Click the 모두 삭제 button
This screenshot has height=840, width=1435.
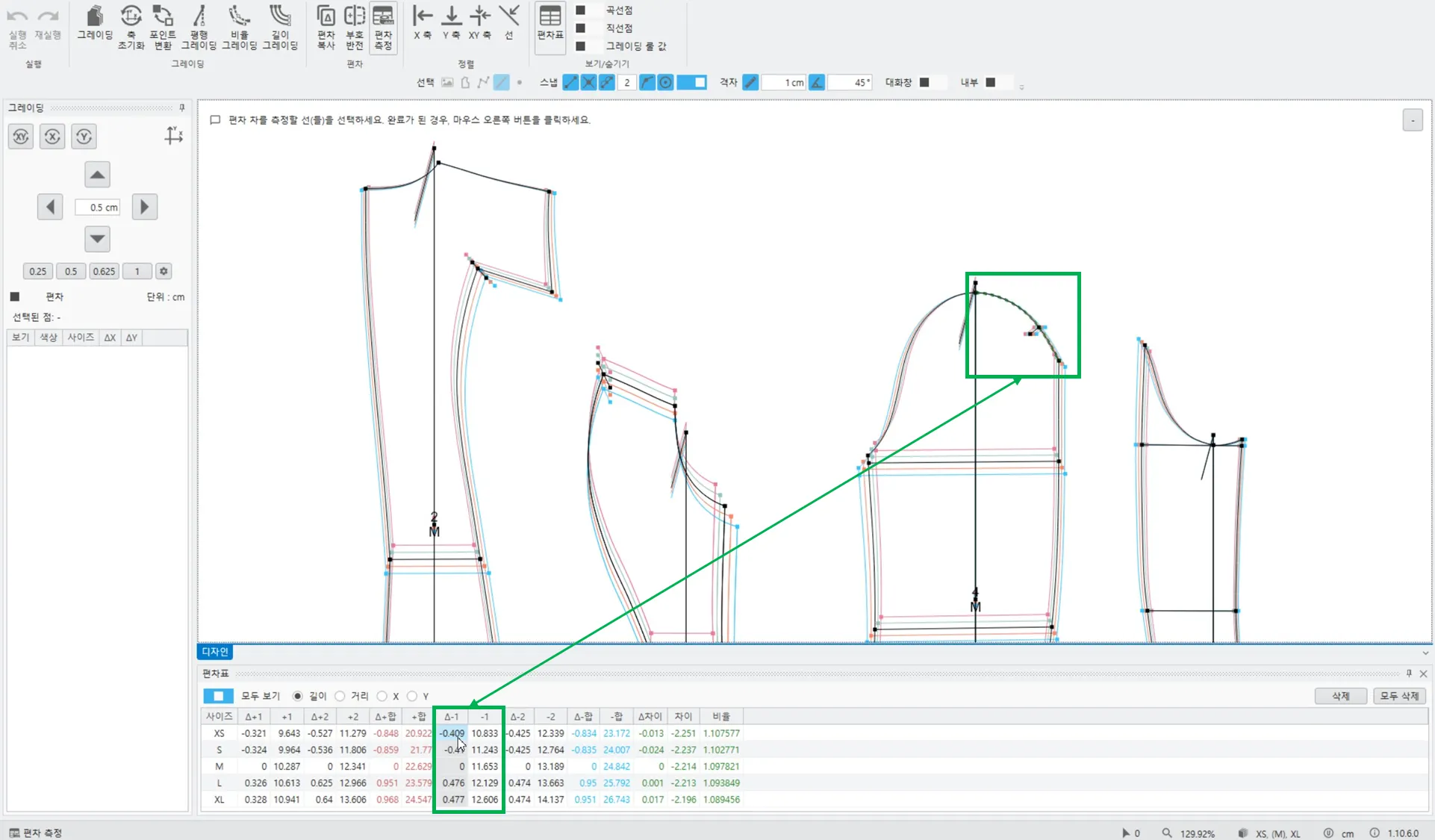coord(1399,696)
